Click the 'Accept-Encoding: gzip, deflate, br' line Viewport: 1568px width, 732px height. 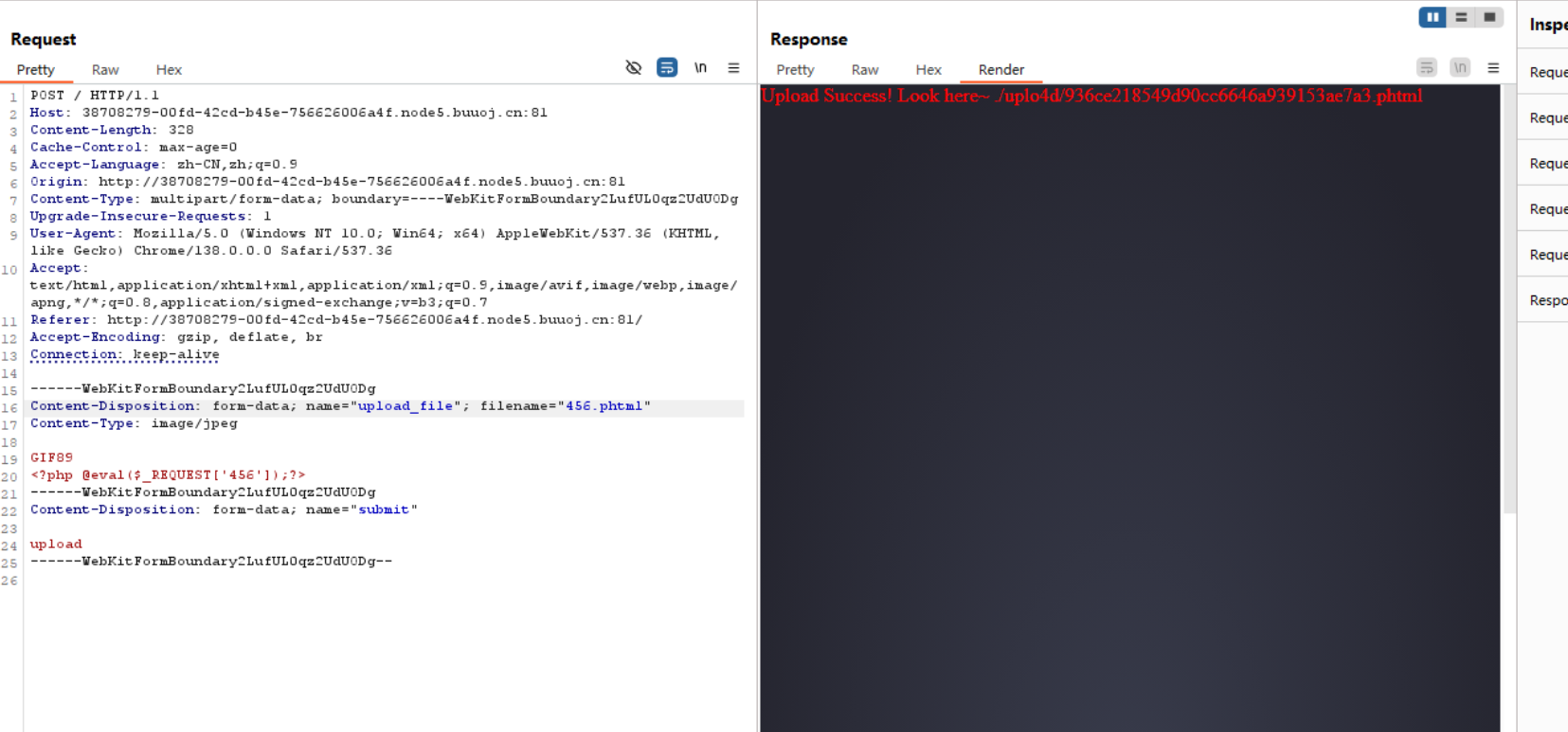[x=176, y=337]
